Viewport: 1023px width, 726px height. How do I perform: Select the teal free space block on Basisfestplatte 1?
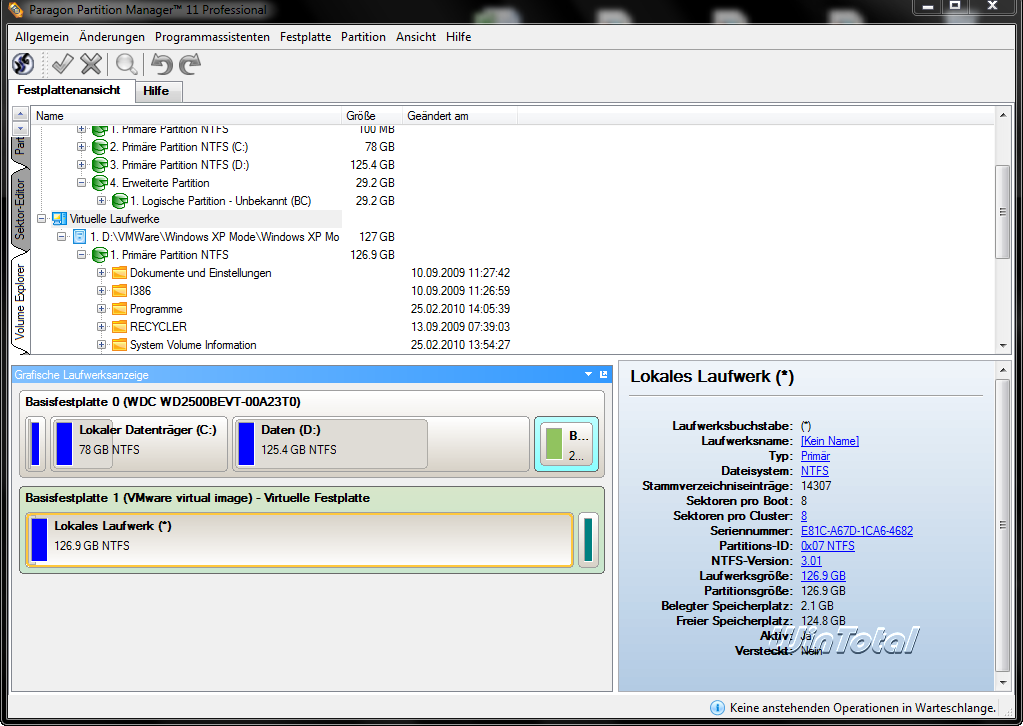(x=588, y=539)
